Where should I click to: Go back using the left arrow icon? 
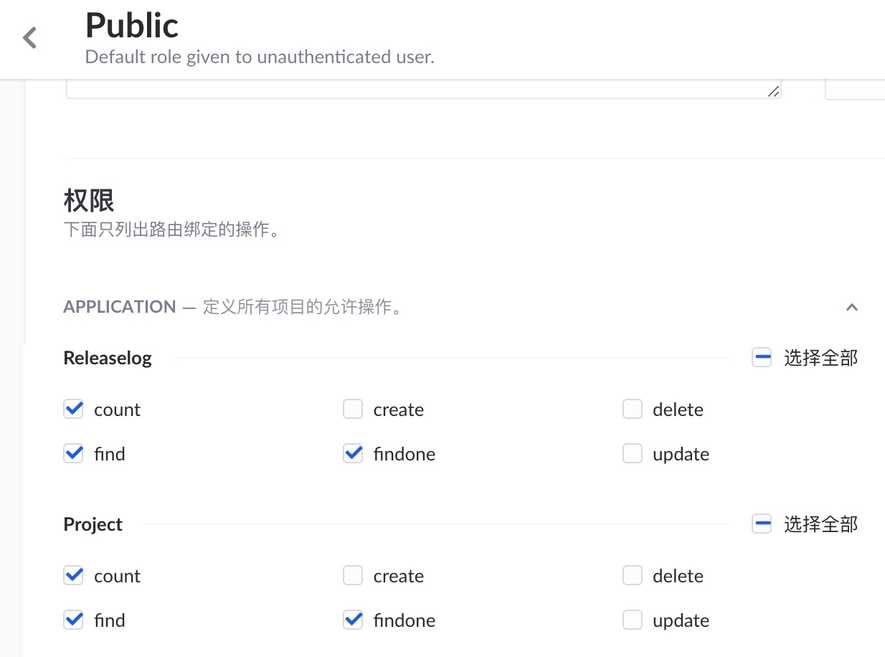(x=30, y=38)
